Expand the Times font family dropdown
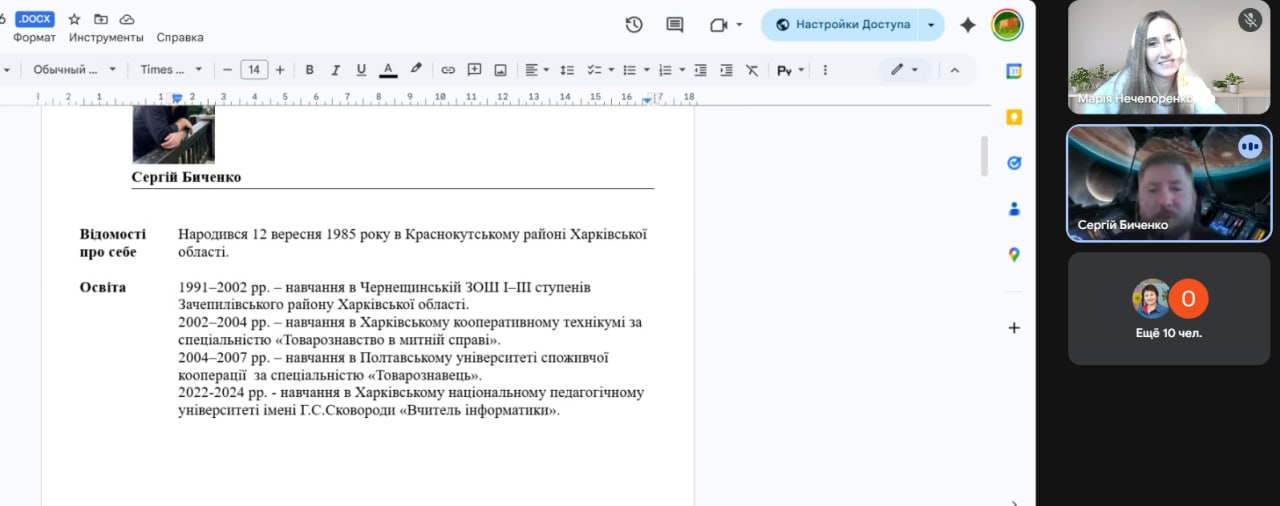Viewport: 1280px width, 506px height. coord(171,70)
